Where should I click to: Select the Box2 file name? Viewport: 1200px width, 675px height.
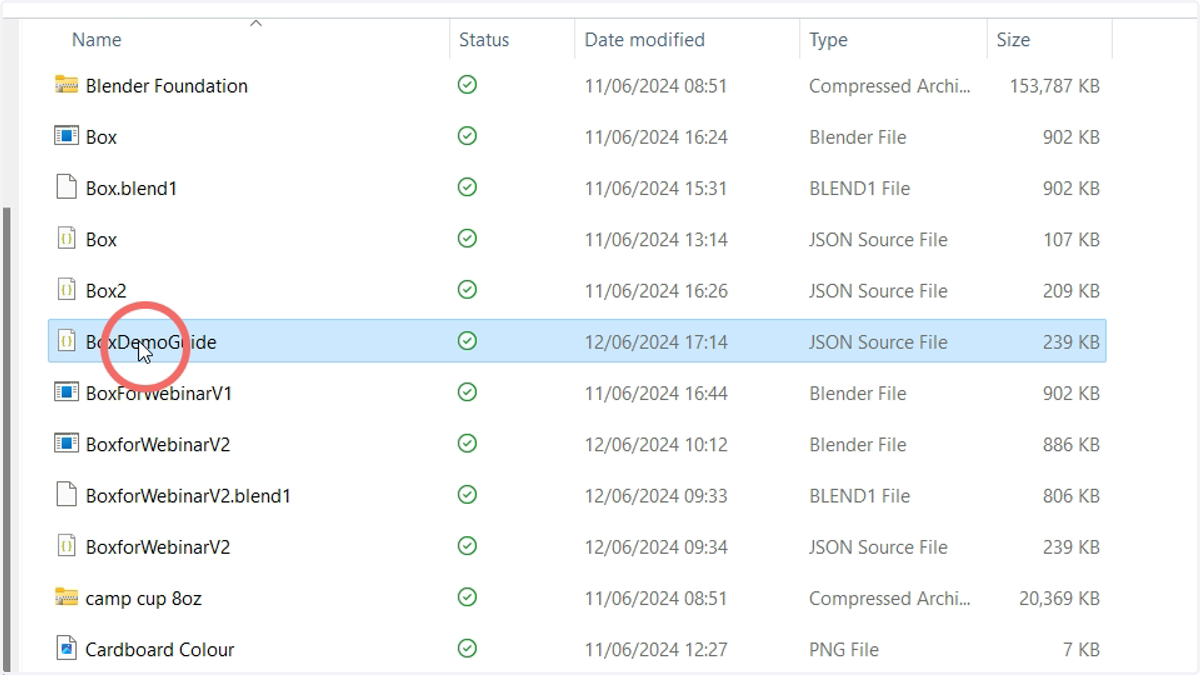click(106, 291)
